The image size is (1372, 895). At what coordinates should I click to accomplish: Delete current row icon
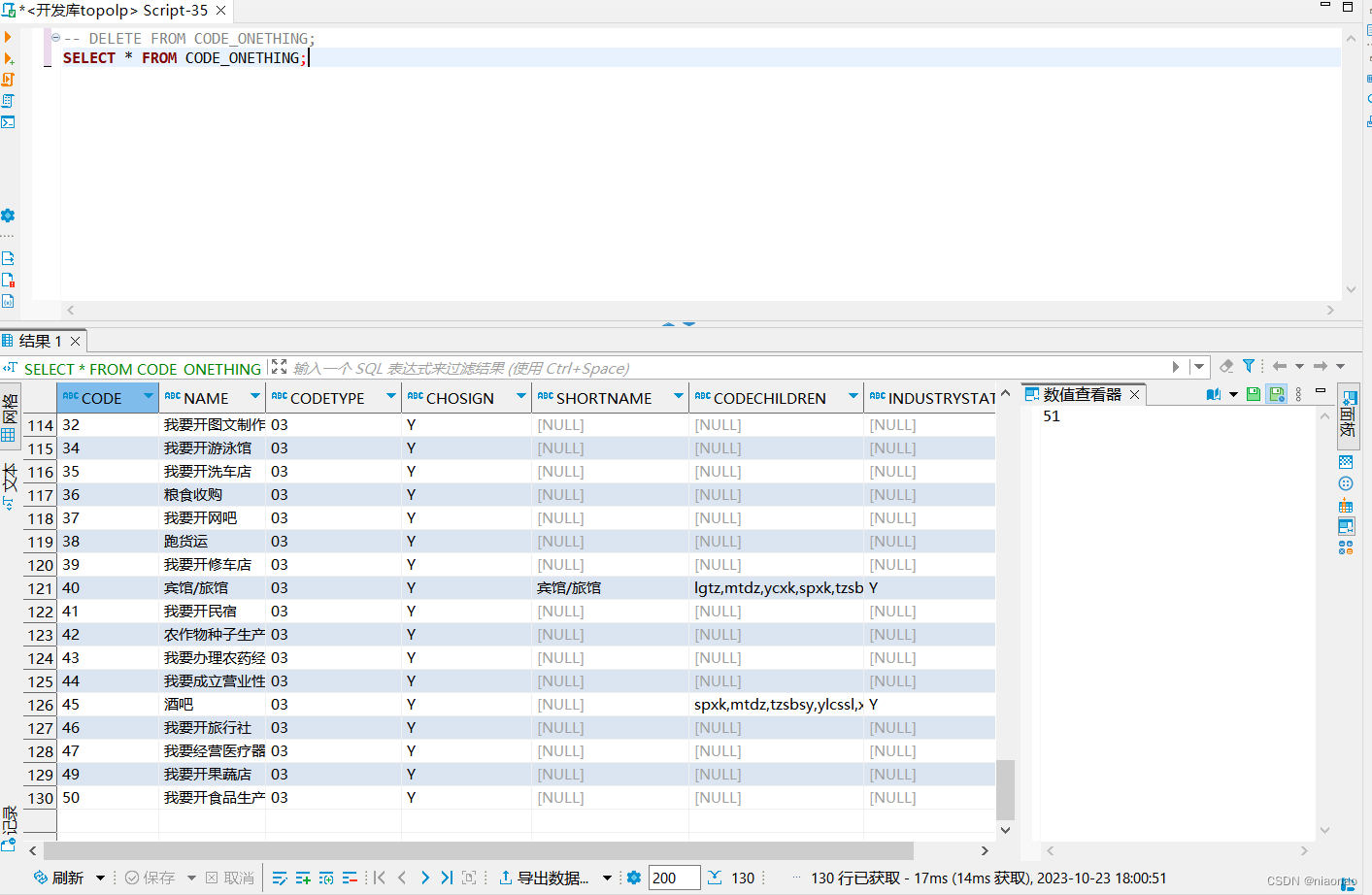click(350, 878)
